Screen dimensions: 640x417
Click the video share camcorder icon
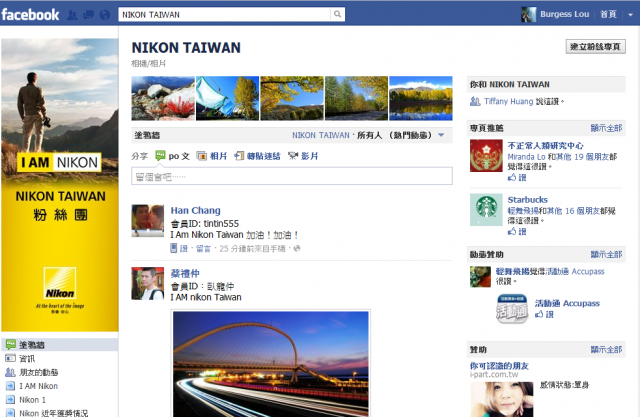pos(293,156)
